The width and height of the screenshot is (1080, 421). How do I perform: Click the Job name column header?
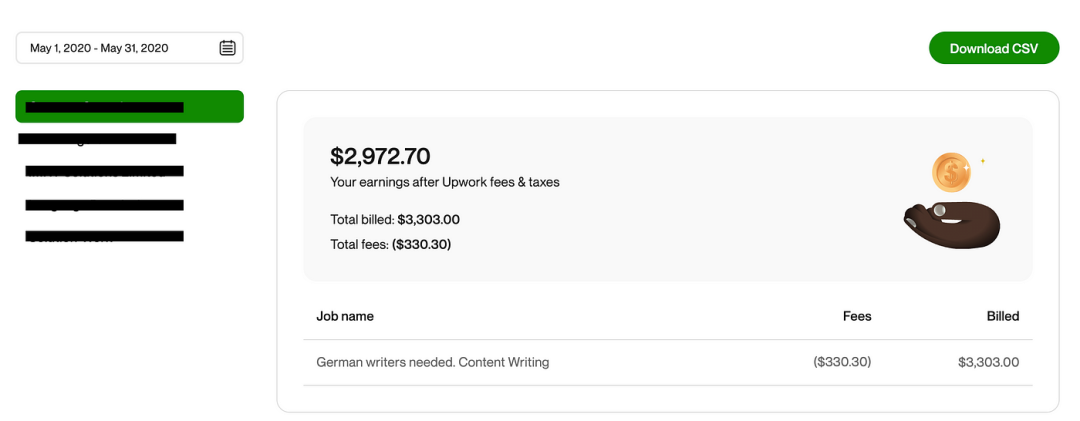(x=345, y=316)
